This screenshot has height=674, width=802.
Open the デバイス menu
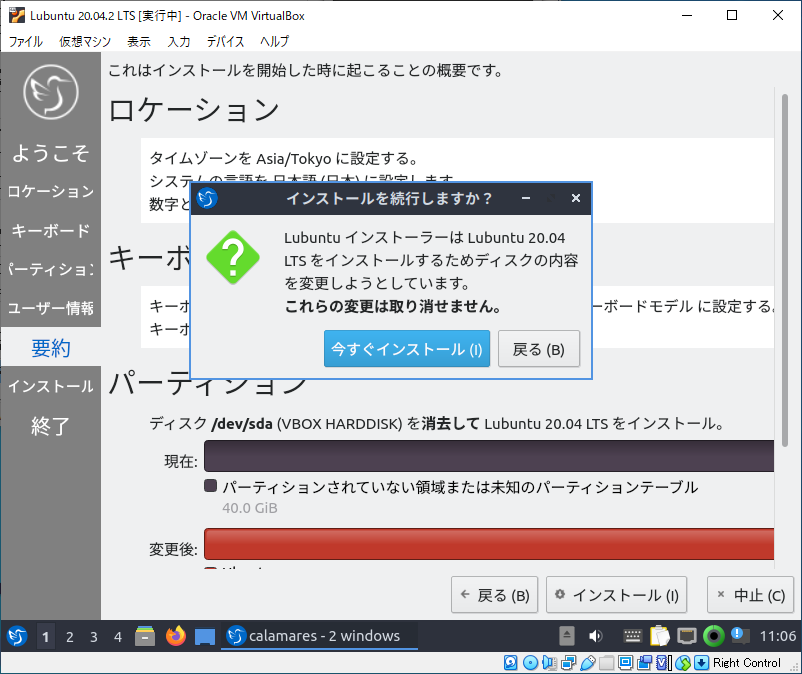(x=225, y=41)
